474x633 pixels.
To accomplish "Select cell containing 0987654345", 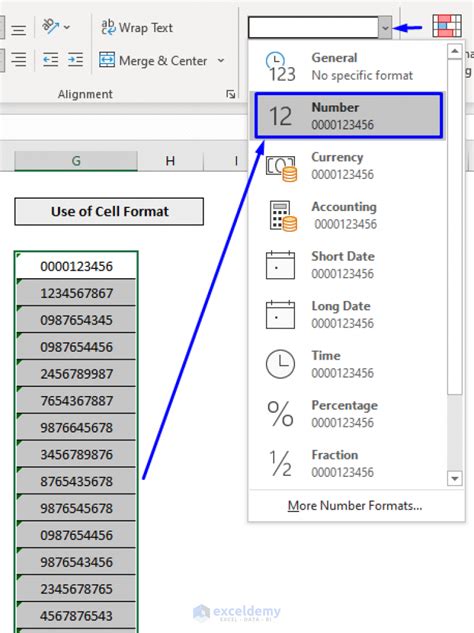I will coord(76,320).
